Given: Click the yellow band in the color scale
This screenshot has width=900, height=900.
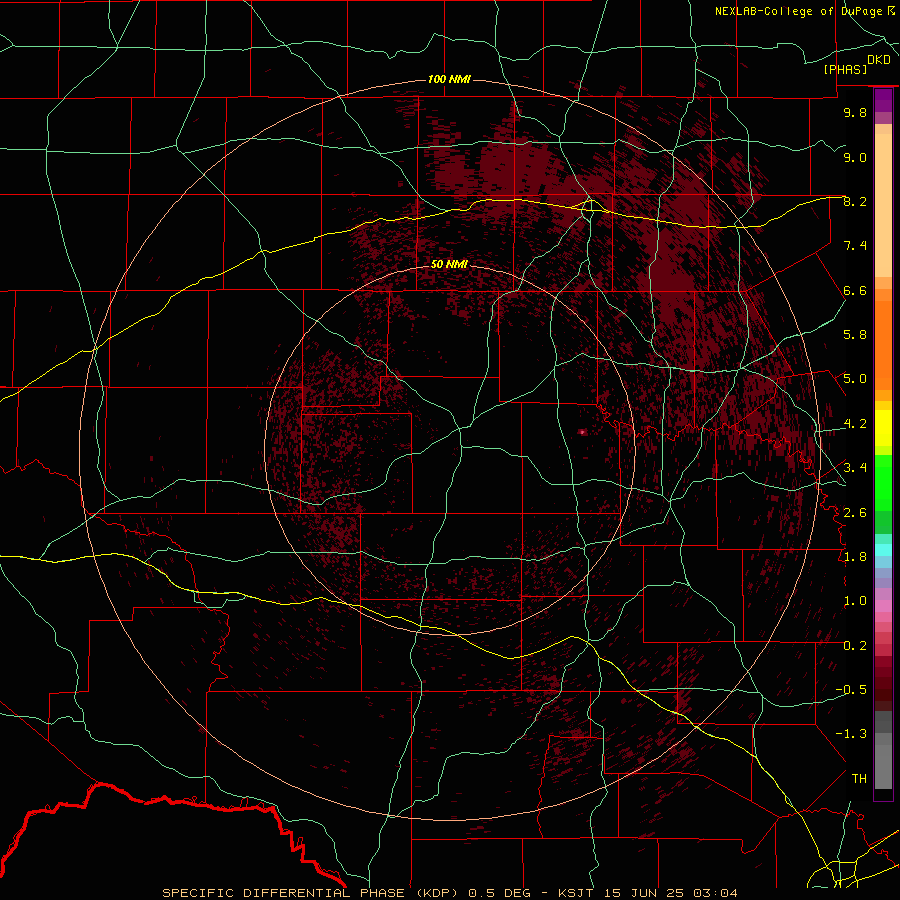Looking at the screenshot, I should (883, 428).
